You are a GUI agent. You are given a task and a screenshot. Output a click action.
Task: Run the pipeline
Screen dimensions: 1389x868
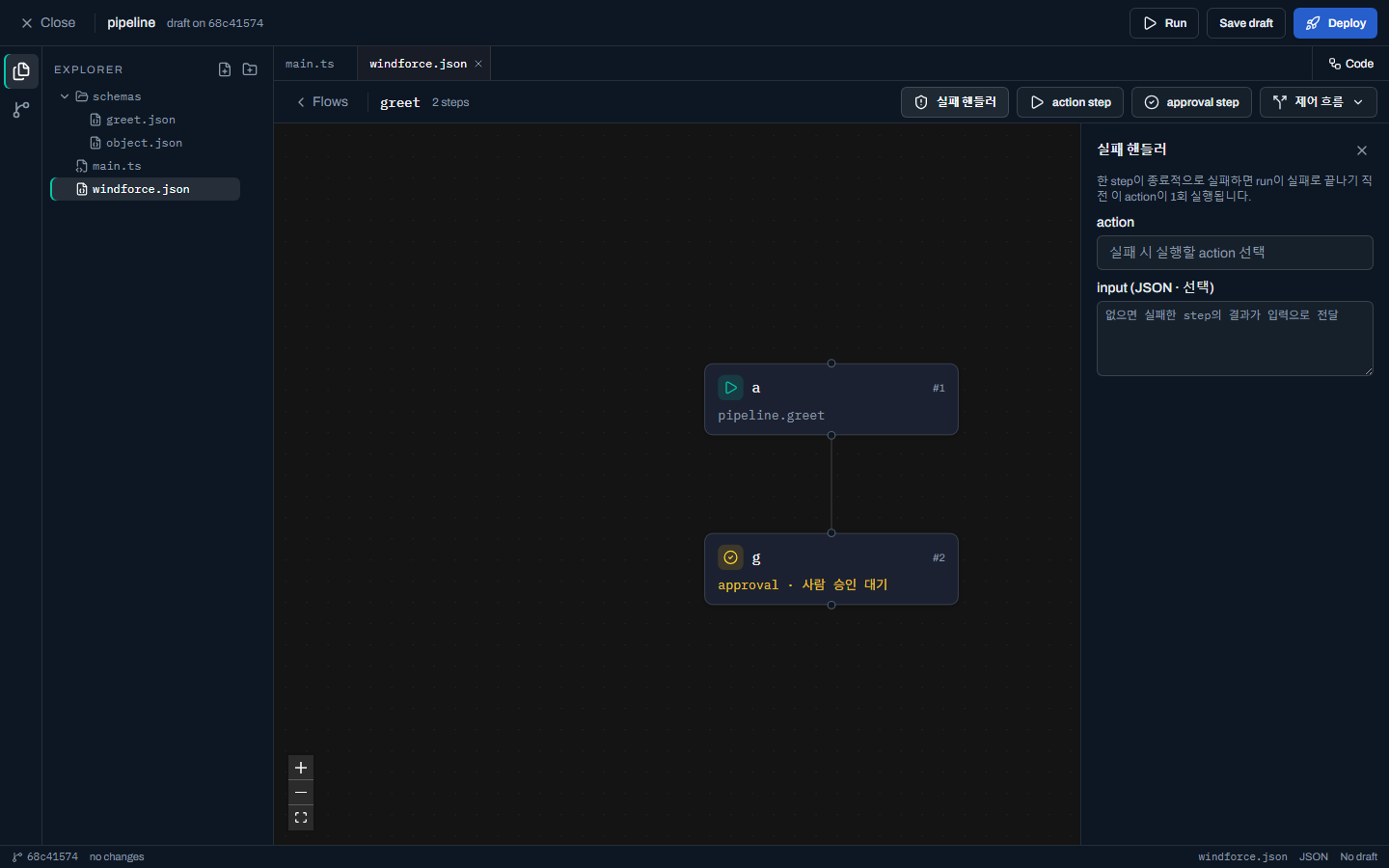1164,23
